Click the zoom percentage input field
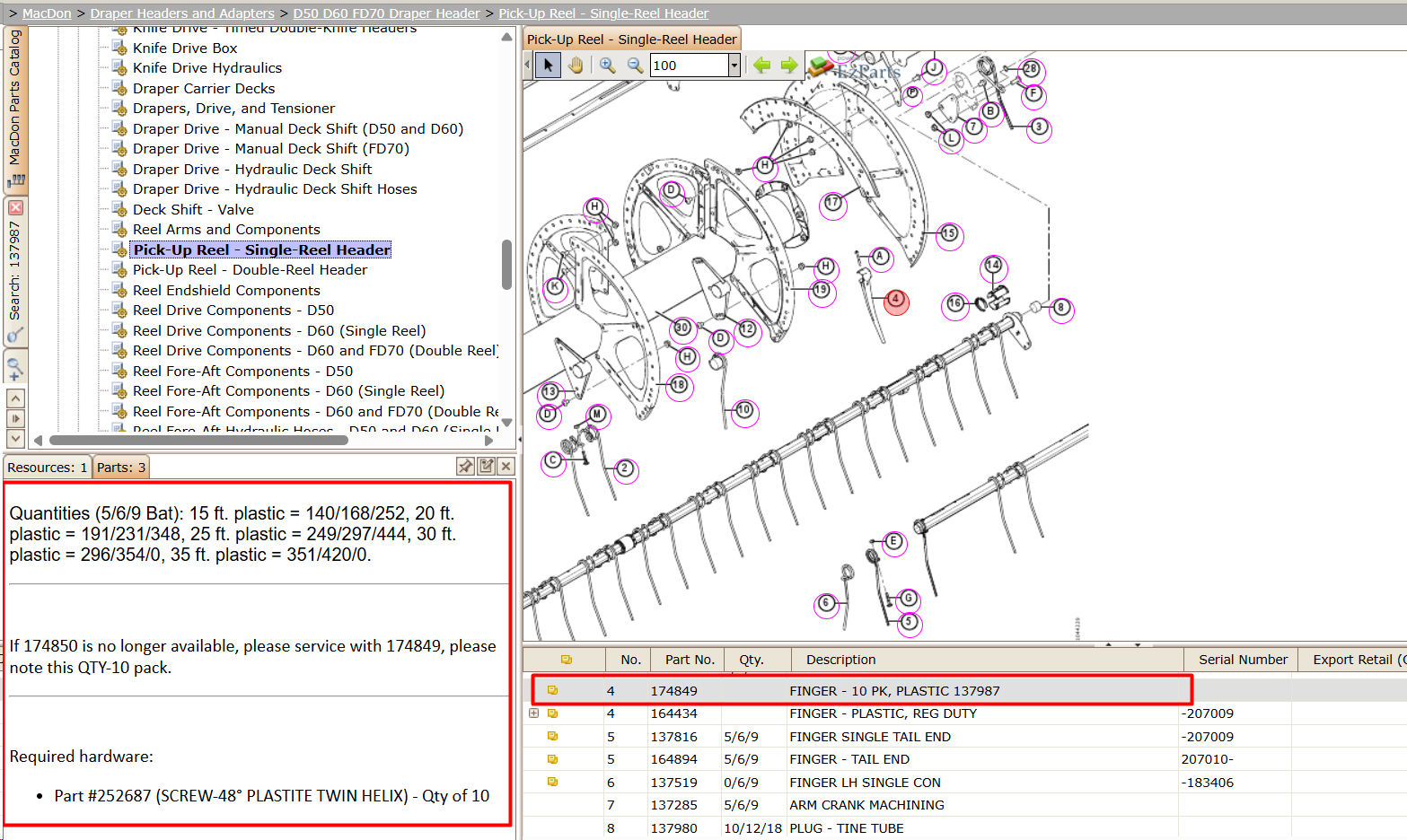1407x840 pixels. pyautogui.click(x=689, y=66)
